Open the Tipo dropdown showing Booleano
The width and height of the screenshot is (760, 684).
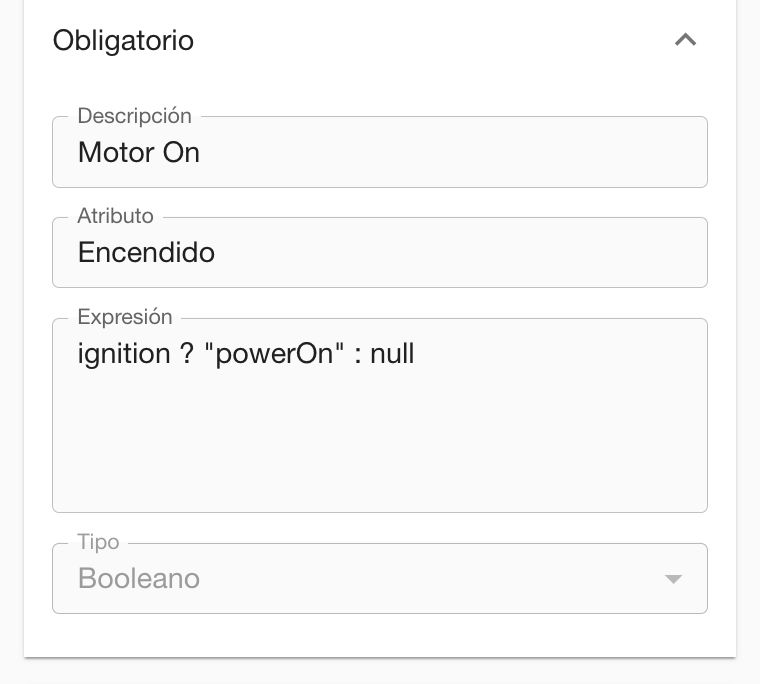pyautogui.click(x=379, y=579)
